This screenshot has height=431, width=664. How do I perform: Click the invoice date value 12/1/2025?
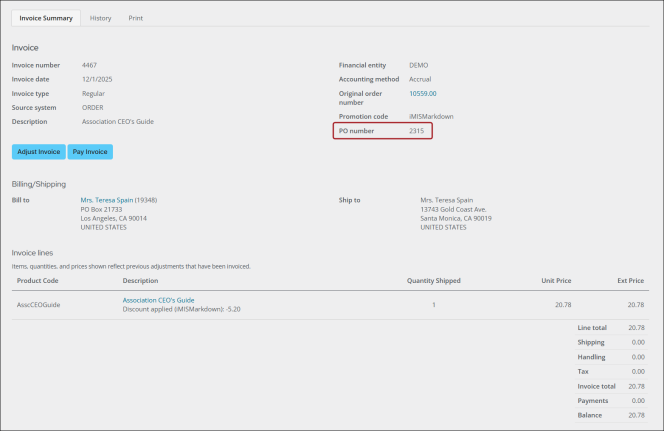click(x=96, y=79)
